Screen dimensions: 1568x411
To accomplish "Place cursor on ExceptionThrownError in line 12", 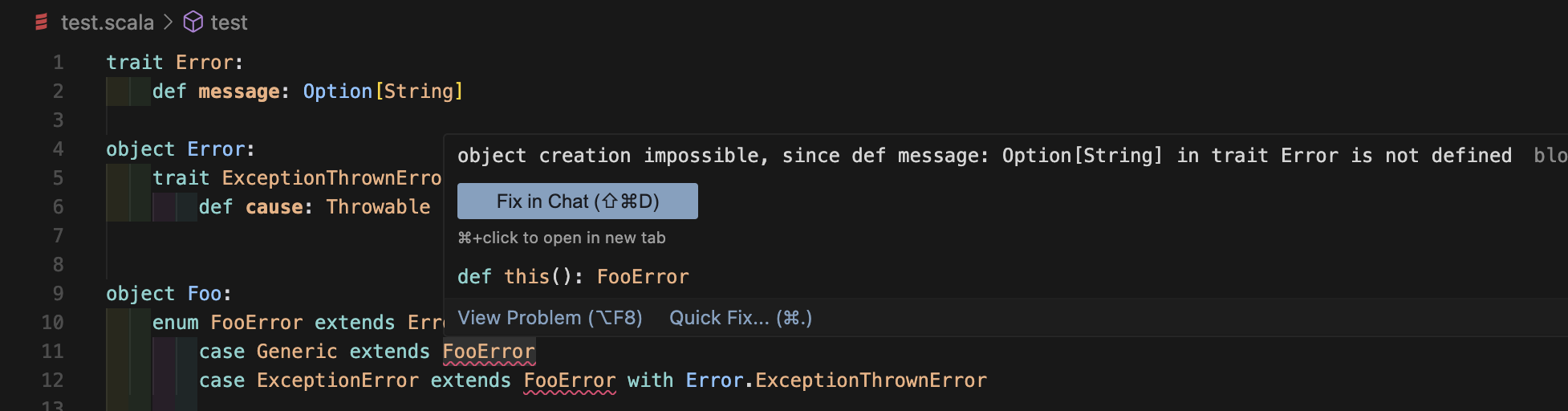I will click(871, 380).
